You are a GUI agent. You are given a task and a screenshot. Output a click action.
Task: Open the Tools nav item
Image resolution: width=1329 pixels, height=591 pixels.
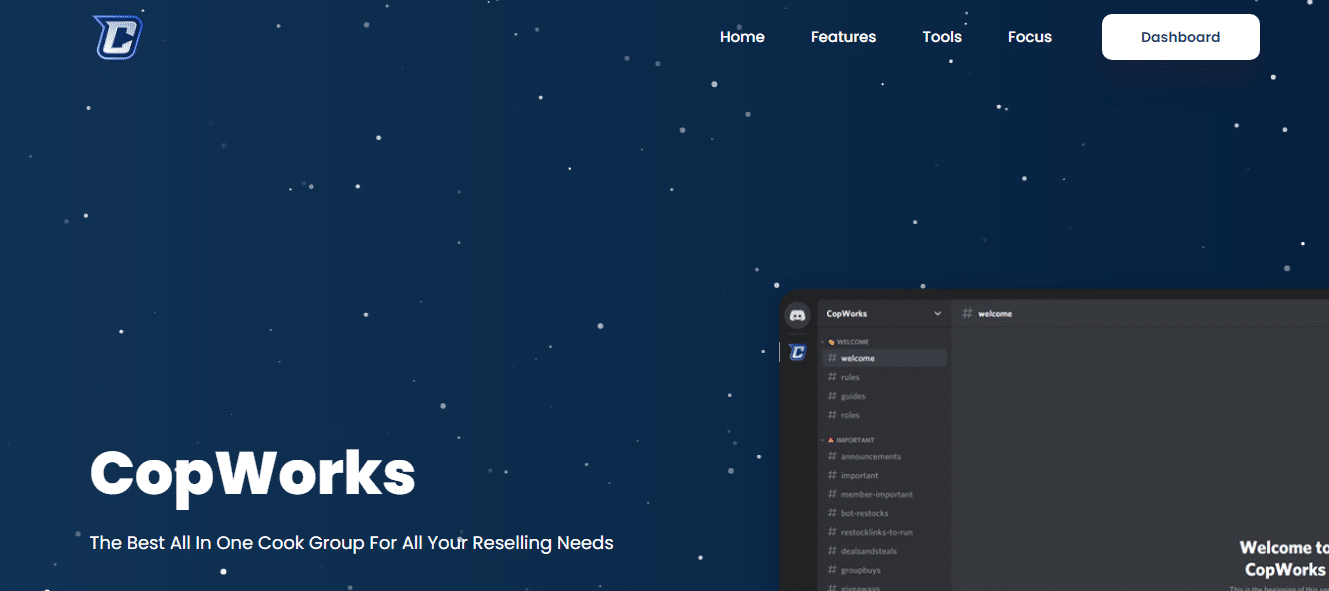pos(942,37)
